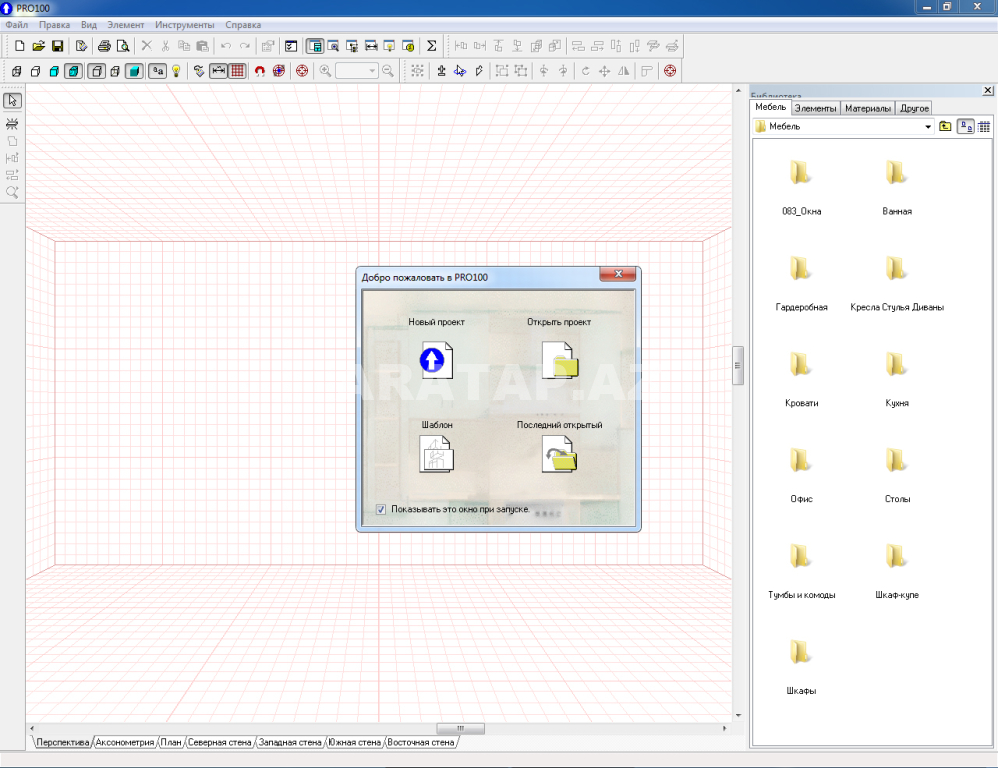Switch to plain white cube sketch mode
Image resolution: width=998 pixels, height=768 pixels.
(x=36, y=71)
